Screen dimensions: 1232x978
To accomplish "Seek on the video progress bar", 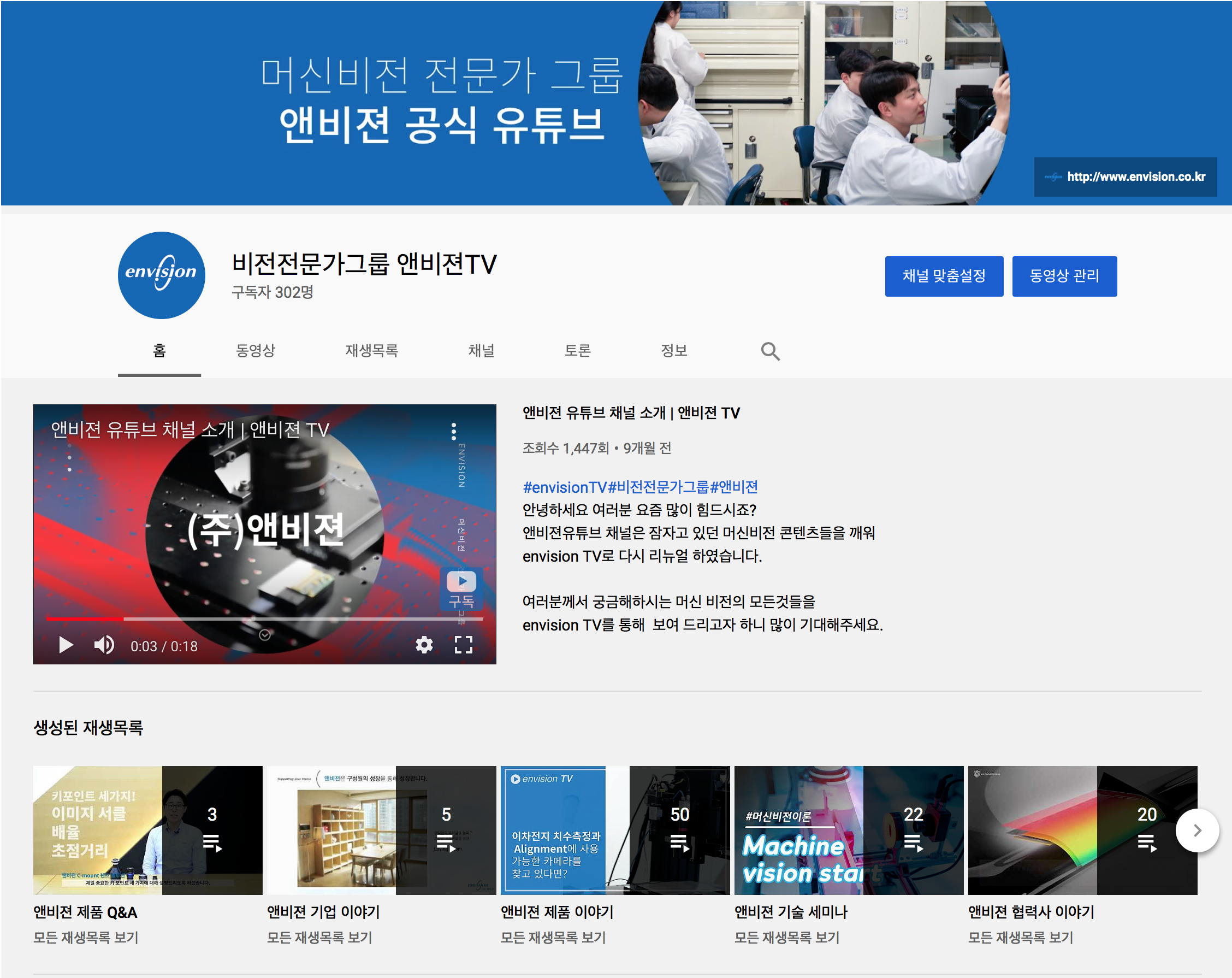I will tap(264, 618).
